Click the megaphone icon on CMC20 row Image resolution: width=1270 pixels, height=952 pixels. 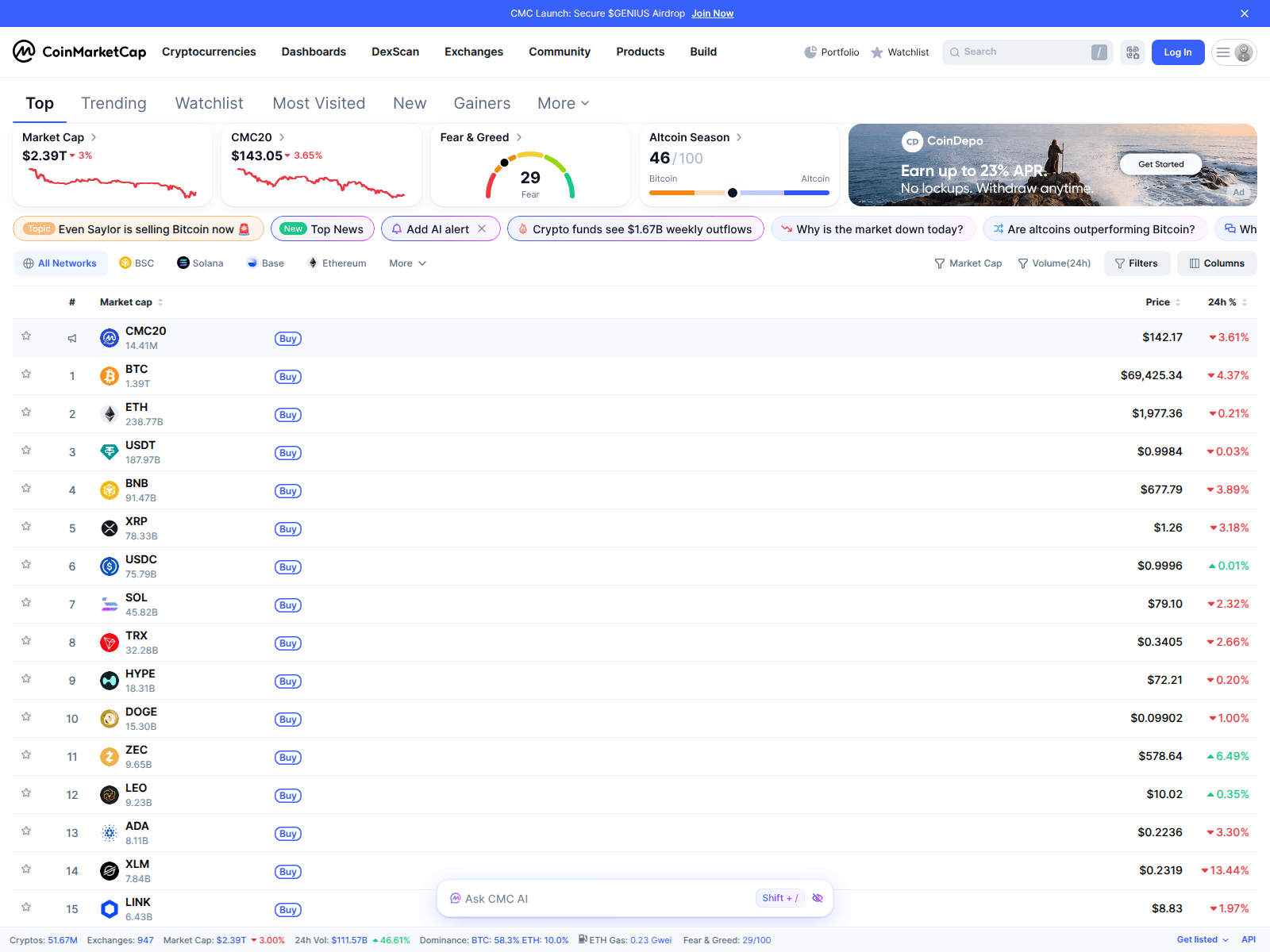coord(72,338)
